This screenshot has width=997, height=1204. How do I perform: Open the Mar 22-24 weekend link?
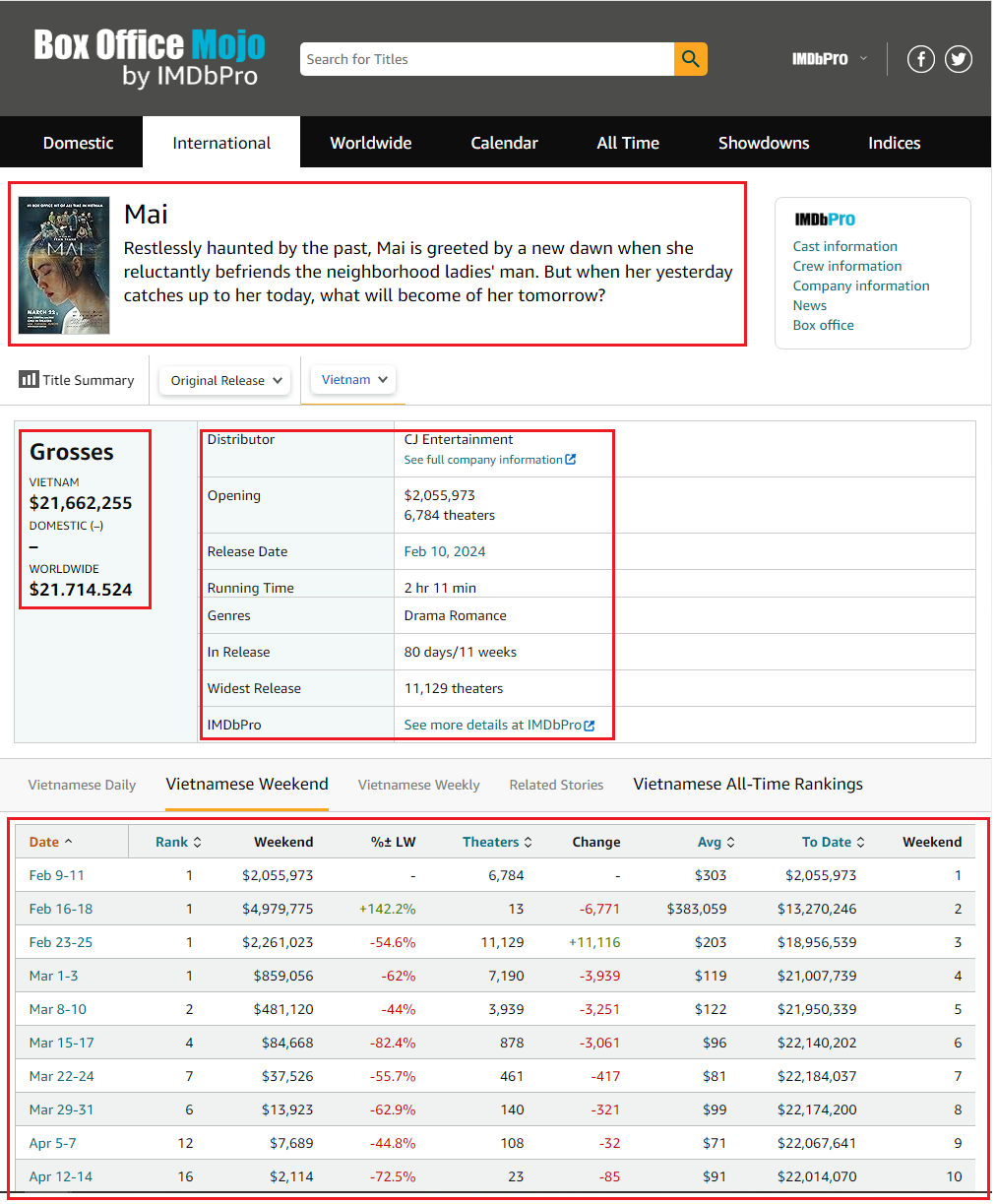62,1076
